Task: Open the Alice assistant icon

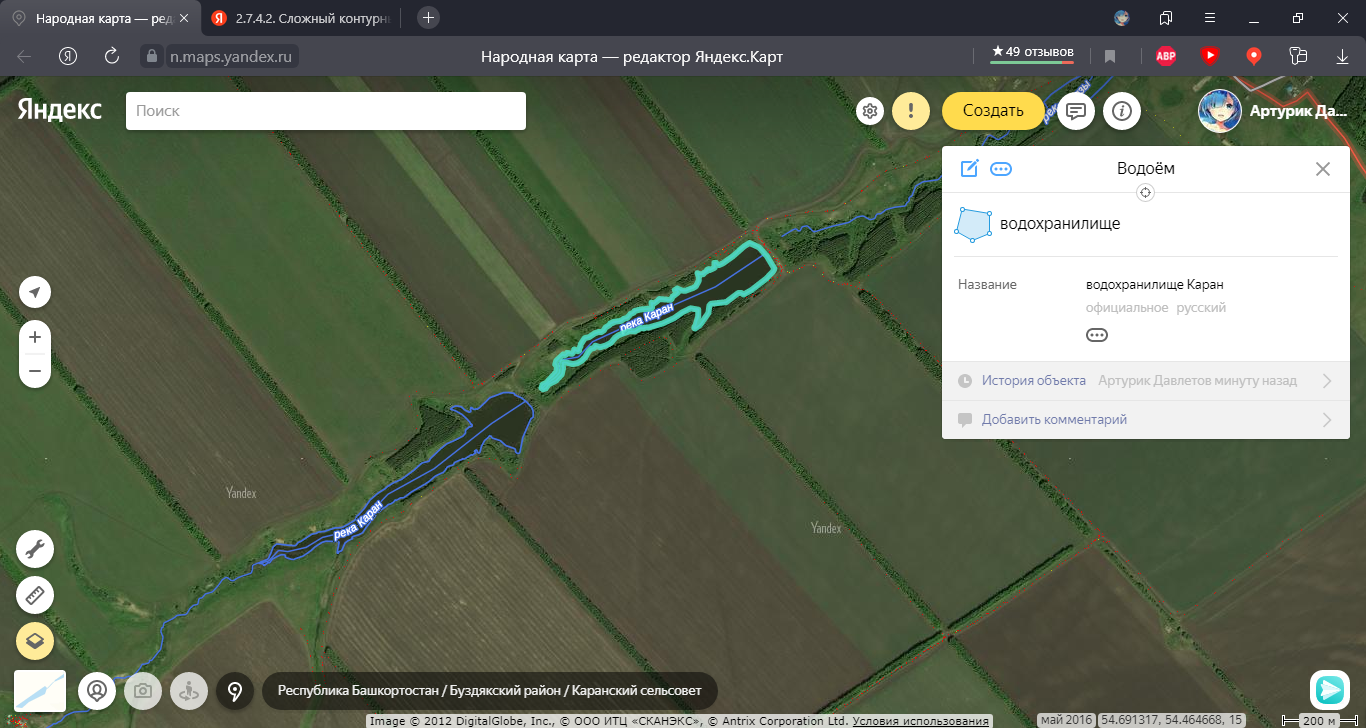Action: click(x=1330, y=690)
